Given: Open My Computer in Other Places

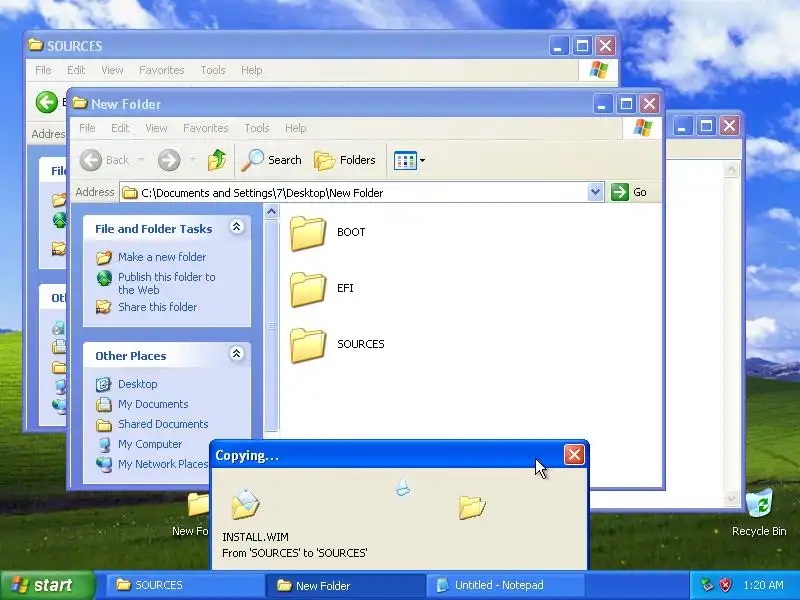Looking at the screenshot, I should tap(150, 444).
